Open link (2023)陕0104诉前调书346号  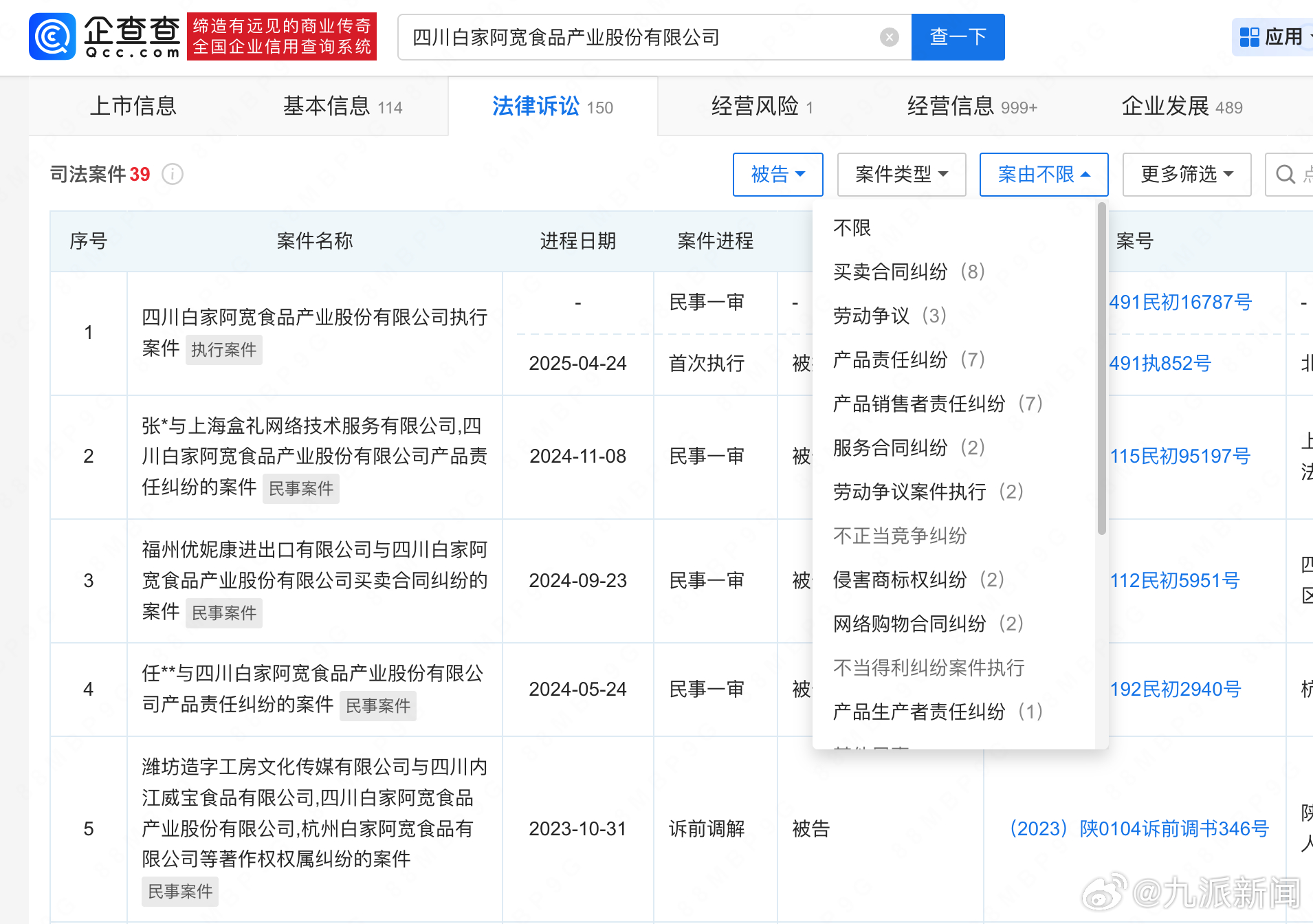1139,829
